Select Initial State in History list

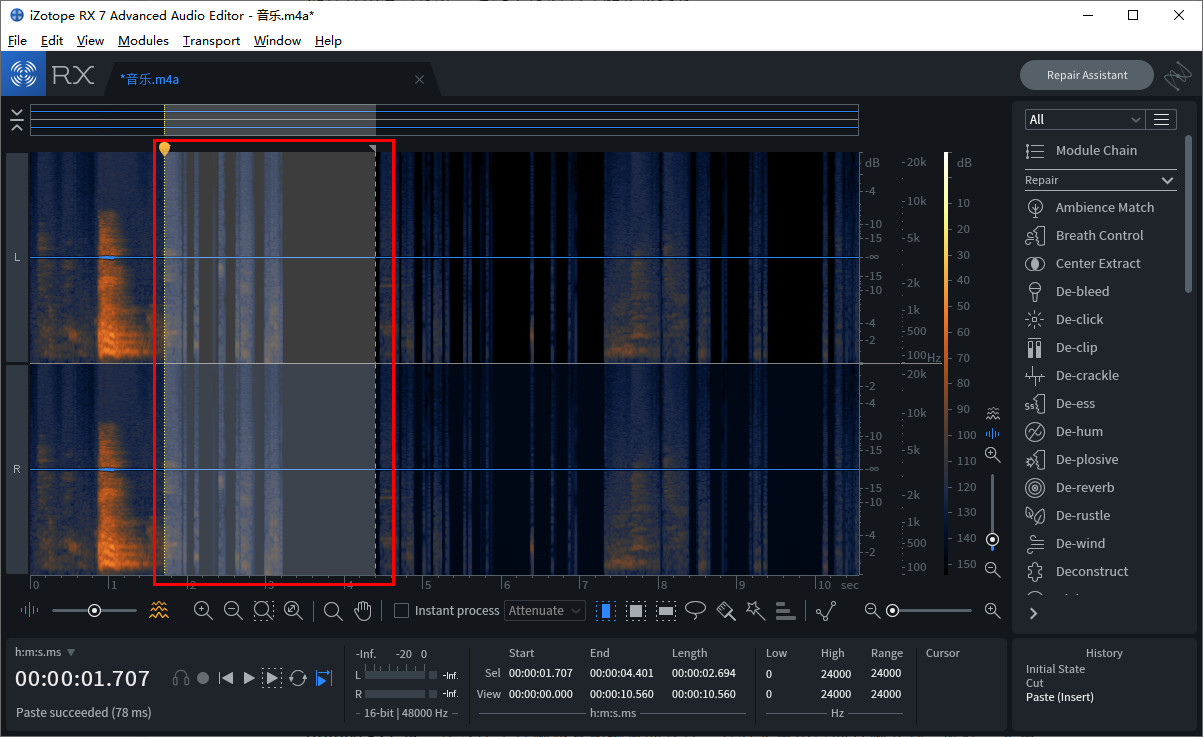tap(1055, 669)
